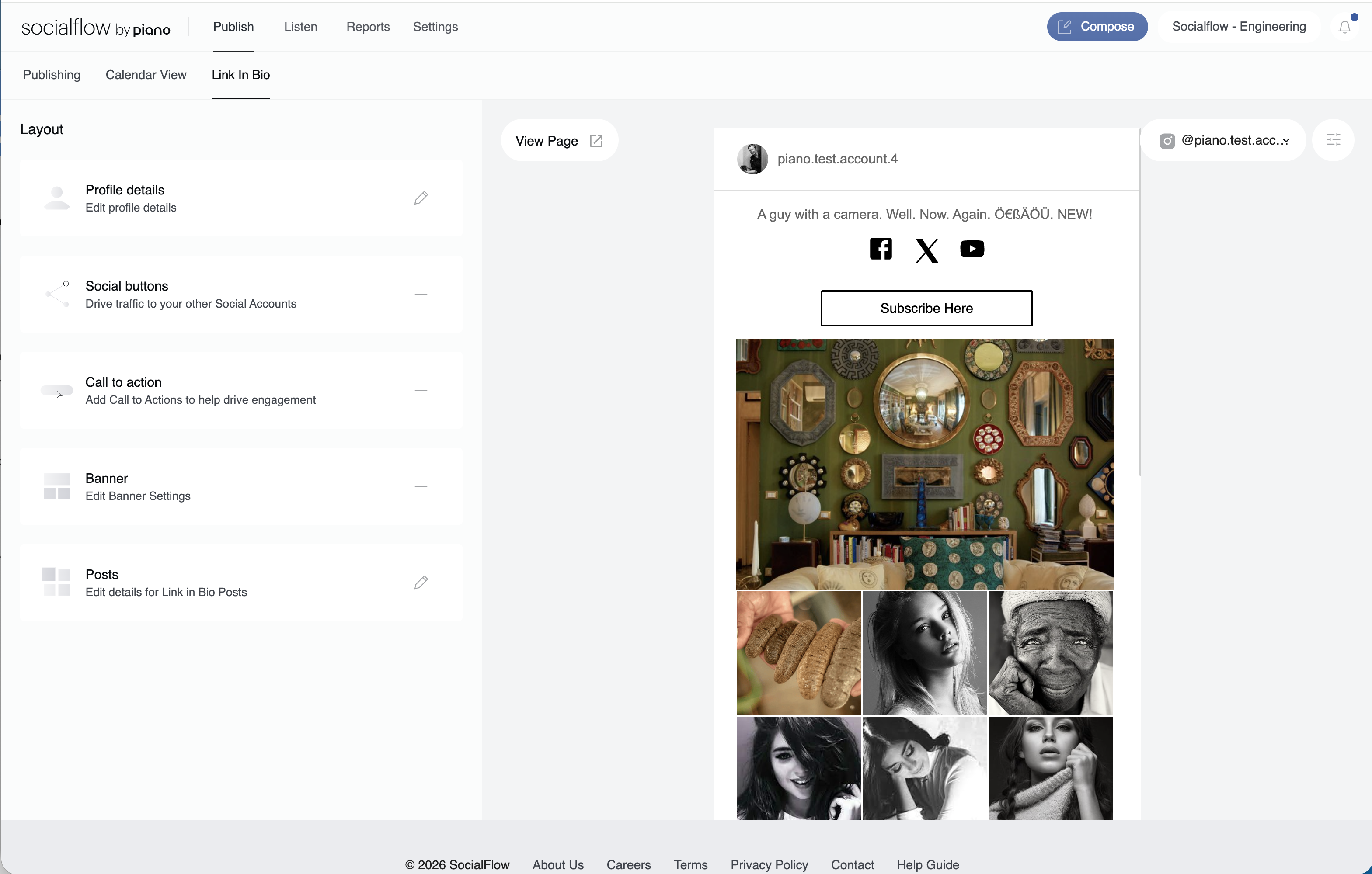
Task: Click the X social icon in the preview
Action: pos(926,250)
